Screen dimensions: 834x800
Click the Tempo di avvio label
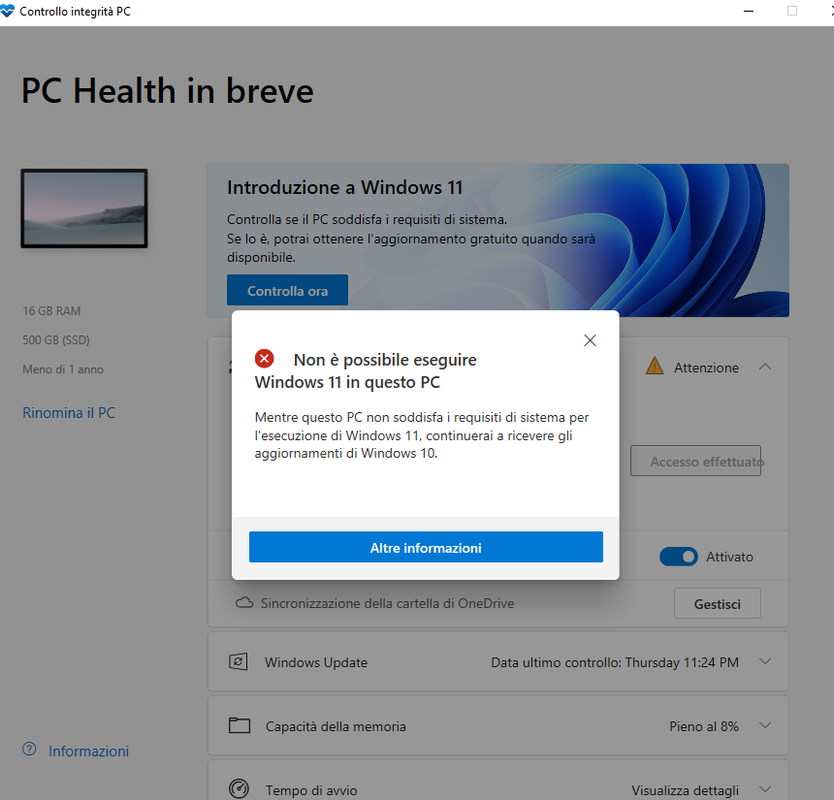click(x=311, y=790)
